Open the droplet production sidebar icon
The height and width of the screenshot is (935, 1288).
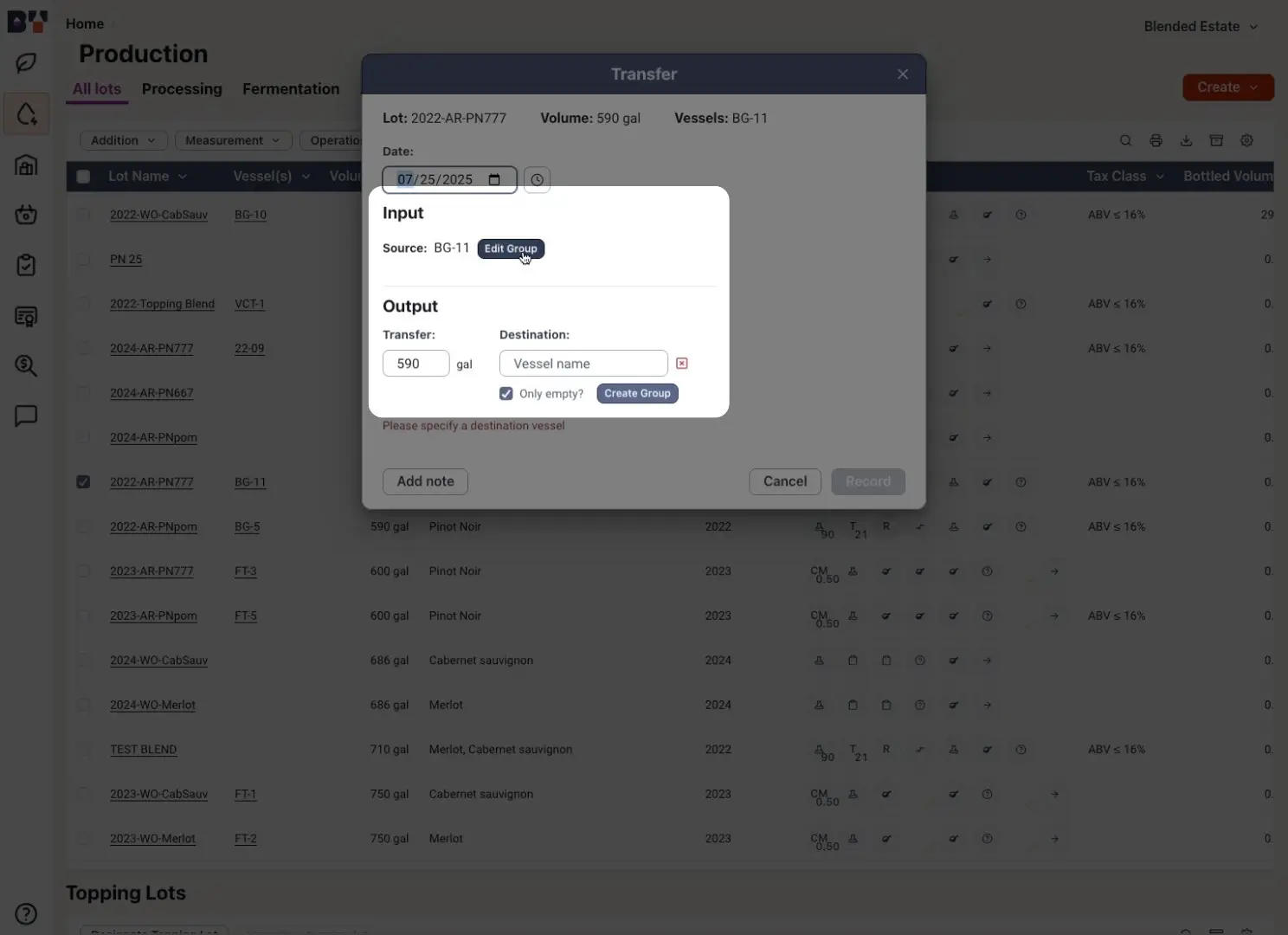click(x=26, y=113)
